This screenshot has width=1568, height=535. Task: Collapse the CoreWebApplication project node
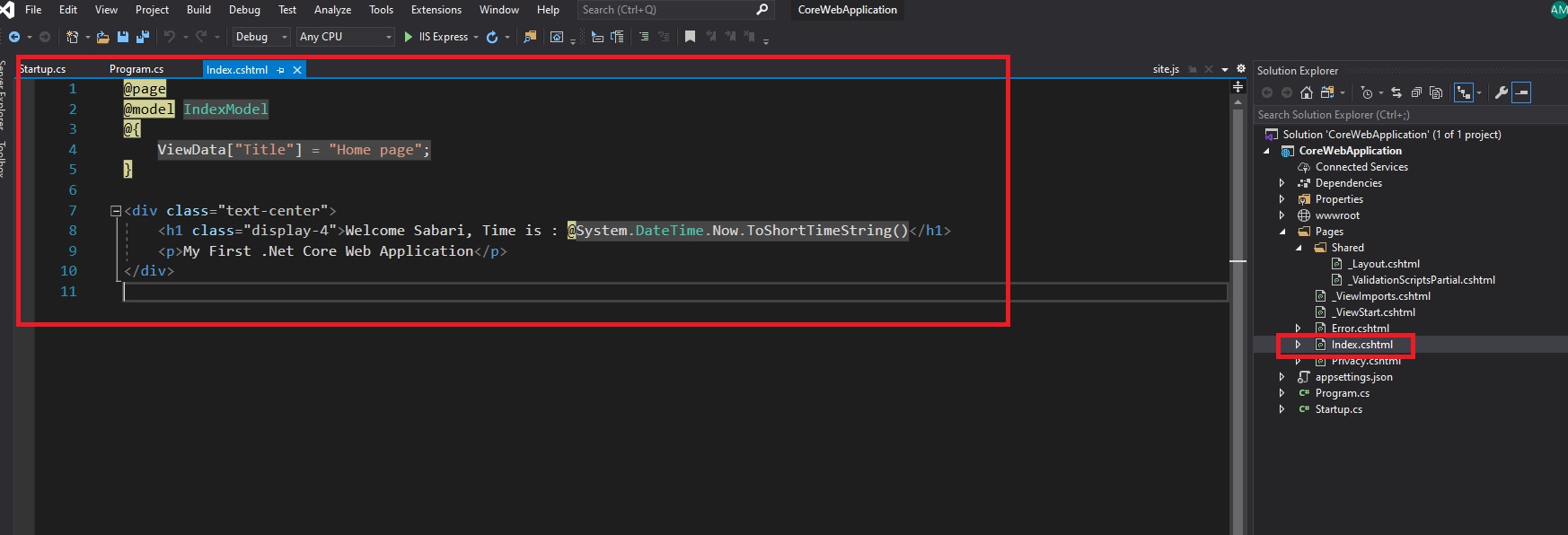(x=1267, y=151)
